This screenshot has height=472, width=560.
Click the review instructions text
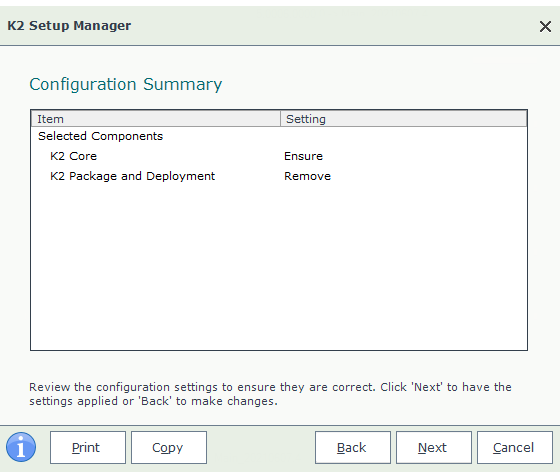pos(270,394)
